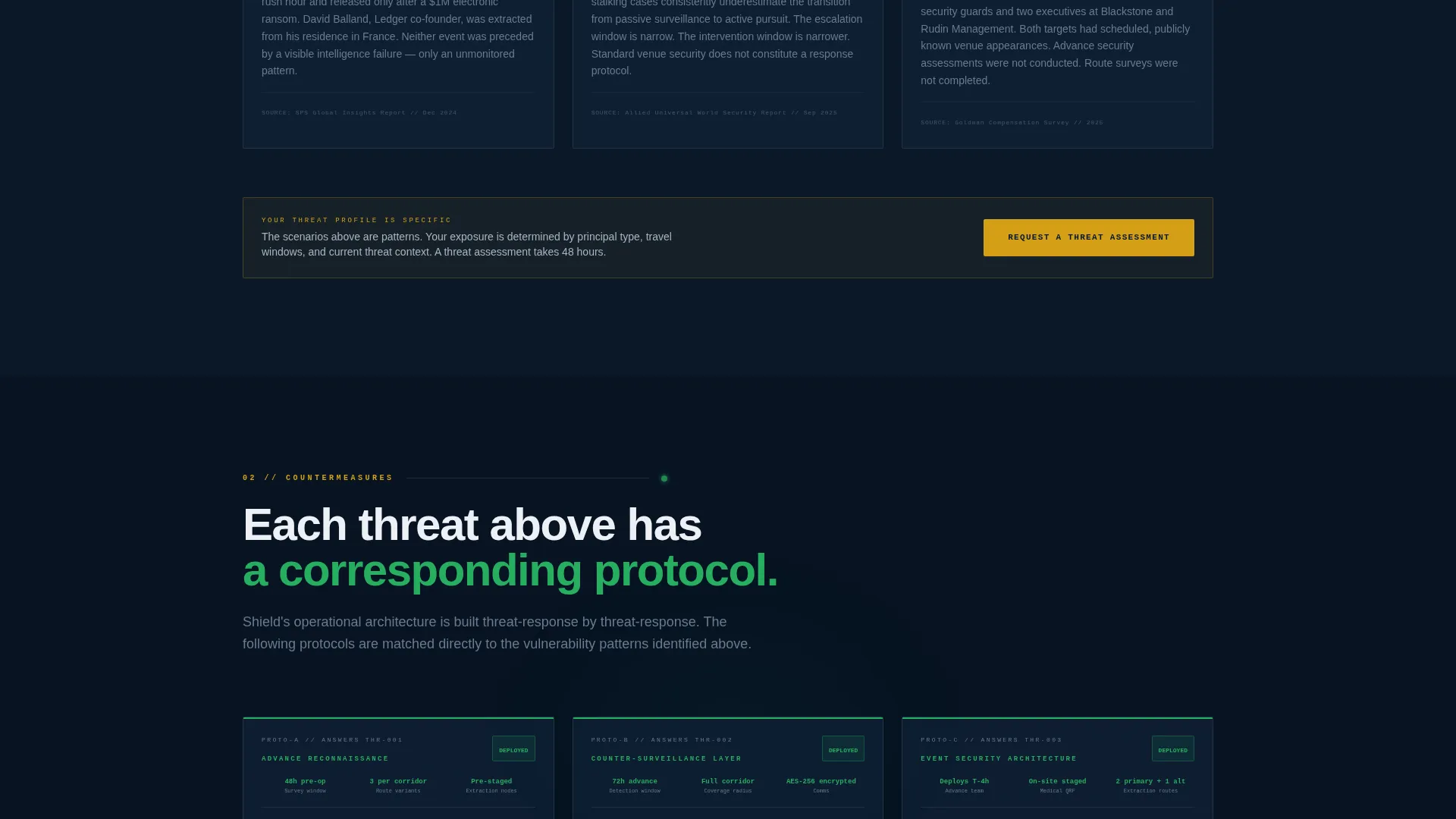The width and height of the screenshot is (1456, 819).
Task: Click the '2 primary + 1 alt' extraction routes stat
Action: click(1150, 786)
